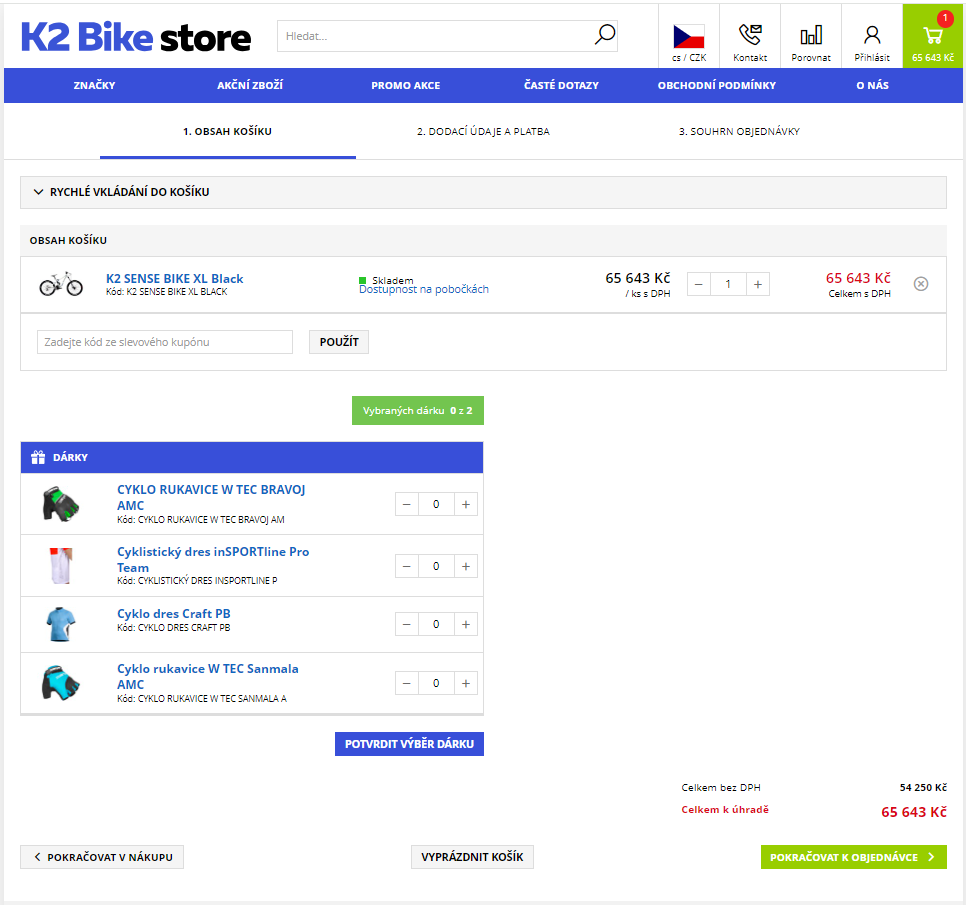Viewport: 966px width, 905px height.
Task: Click the inSPORTline jersey thumbnail
Action: (60, 566)
